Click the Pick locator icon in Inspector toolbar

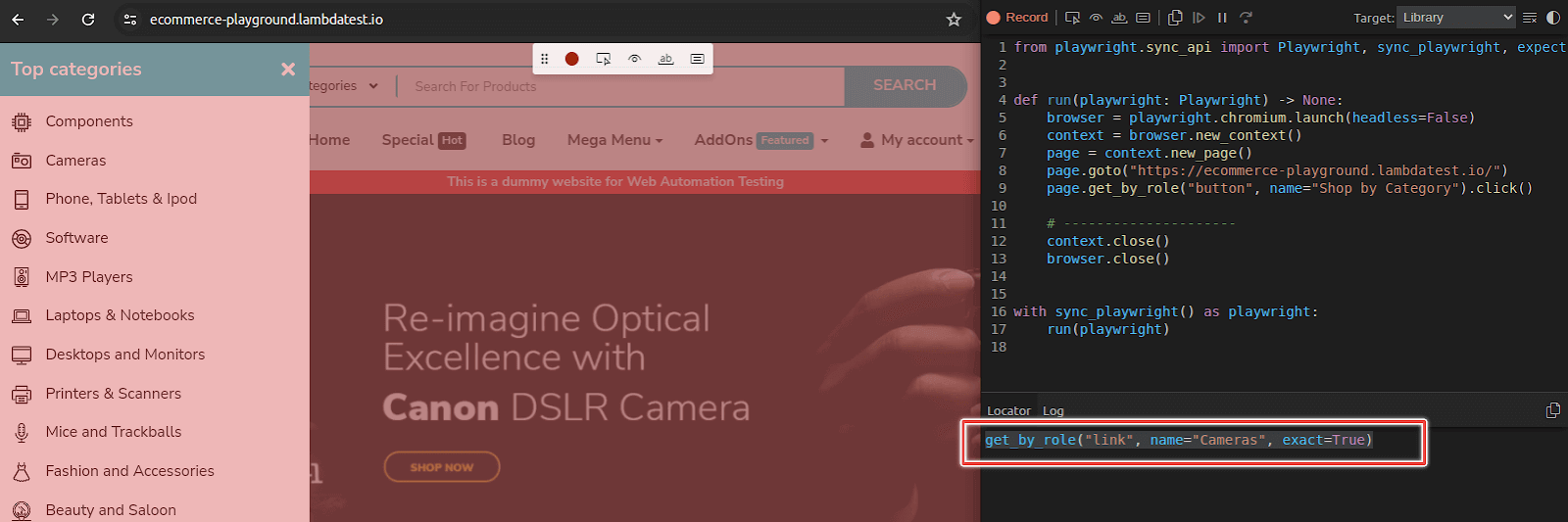pyautogui.click(x=1072, y=18)
